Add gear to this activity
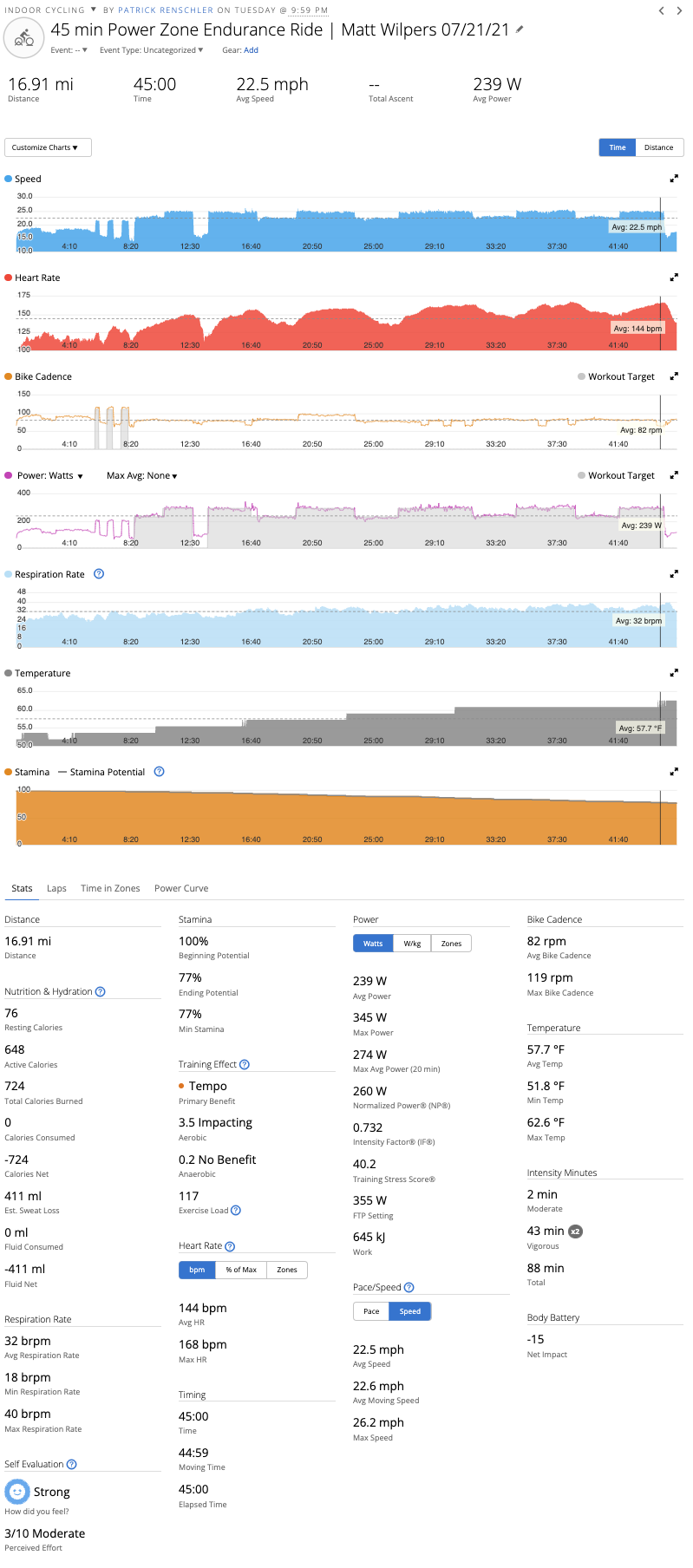693x1568 pixels. pyautogui.click(x=252, y=49)
